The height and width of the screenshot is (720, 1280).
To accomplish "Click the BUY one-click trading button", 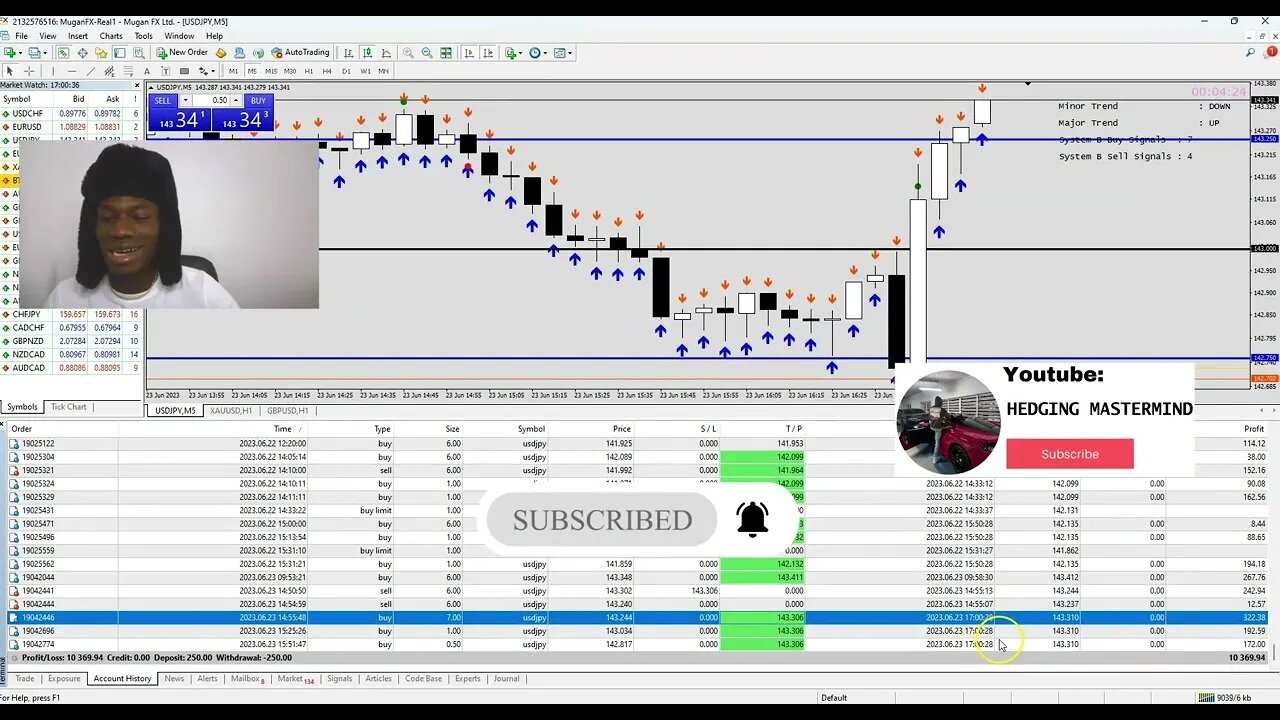I will pos(258,101).
